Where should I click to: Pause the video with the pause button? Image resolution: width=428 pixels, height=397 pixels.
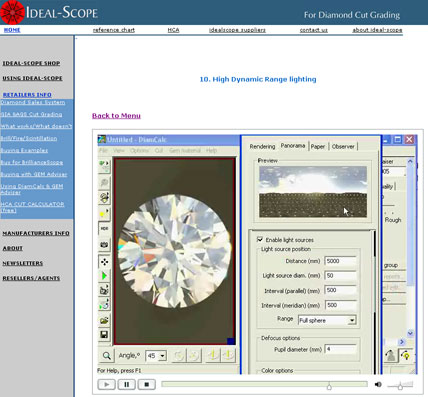pyautogui.click(x=127, y=384)
